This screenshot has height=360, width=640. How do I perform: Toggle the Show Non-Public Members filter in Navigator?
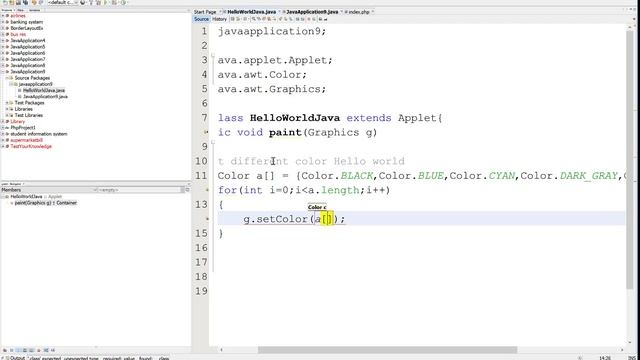25,350
